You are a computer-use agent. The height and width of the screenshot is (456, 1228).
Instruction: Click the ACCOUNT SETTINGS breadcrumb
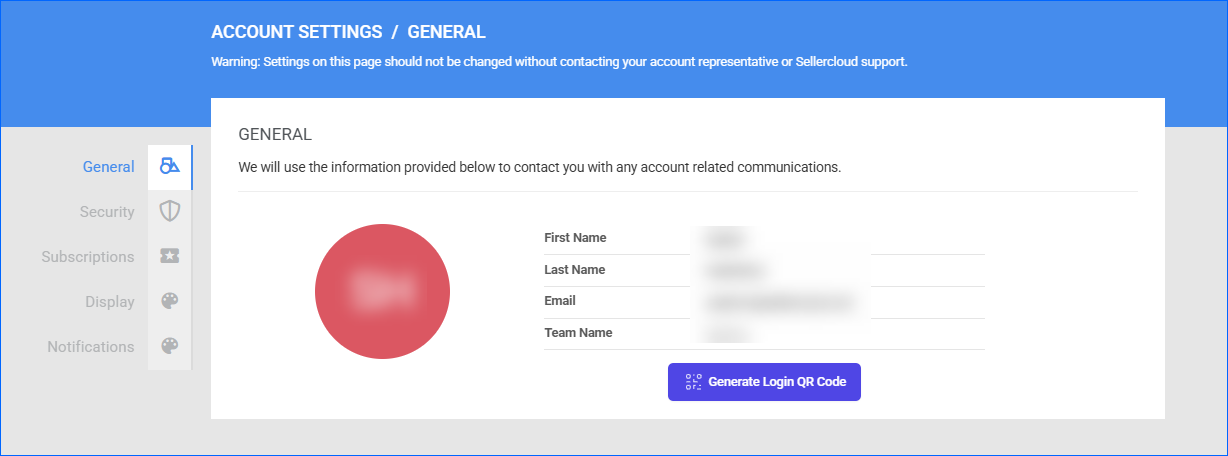tap(296, 32)
